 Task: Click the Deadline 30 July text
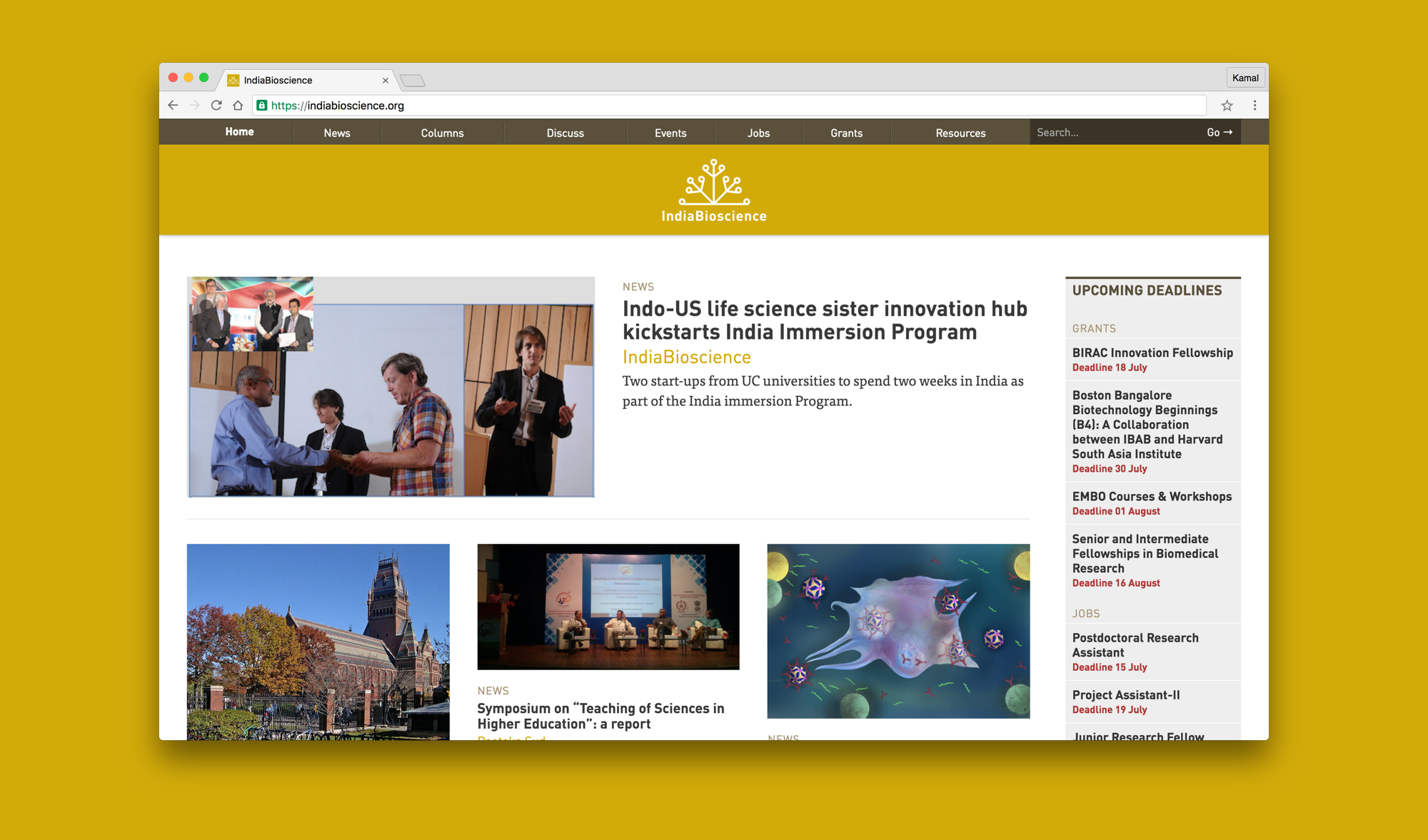click(x=1110, y=469)
